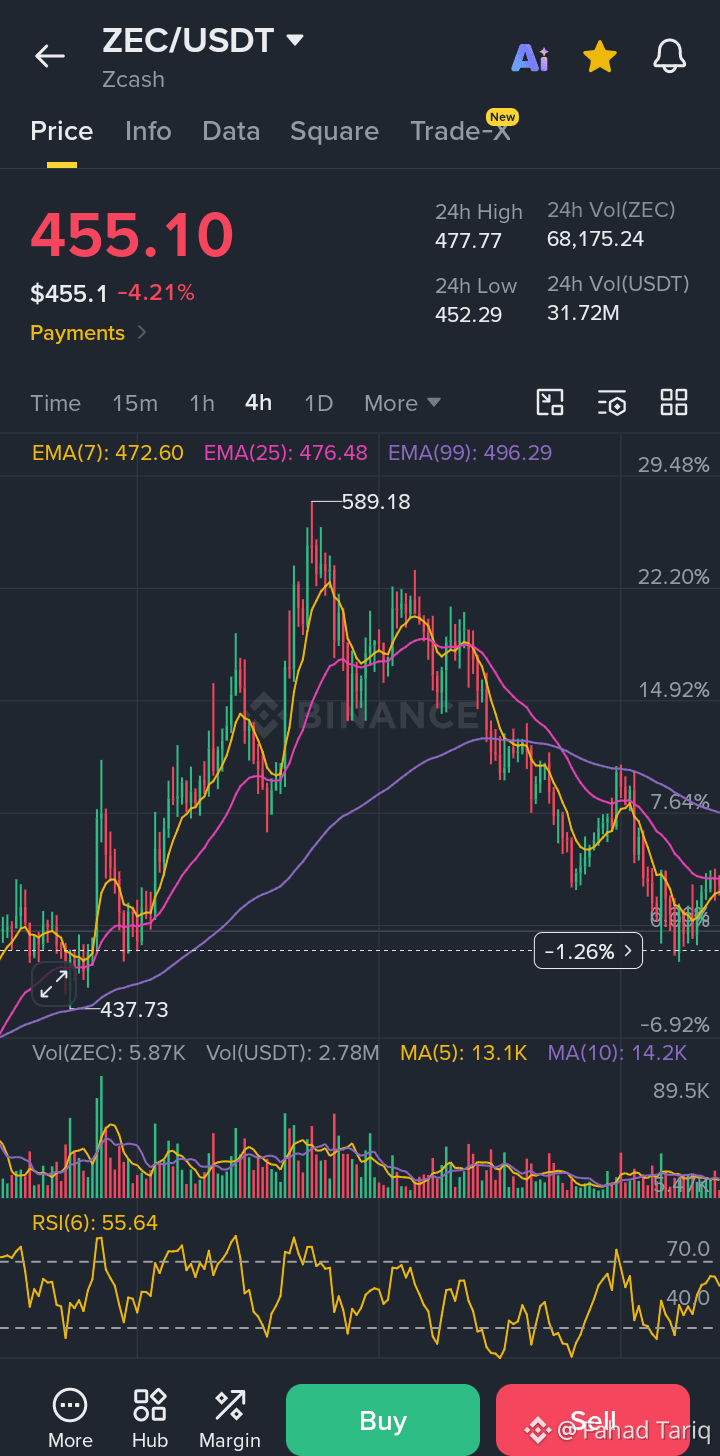Click the -4.21% change percentage
720x1456 pixels.
[156, 293]
